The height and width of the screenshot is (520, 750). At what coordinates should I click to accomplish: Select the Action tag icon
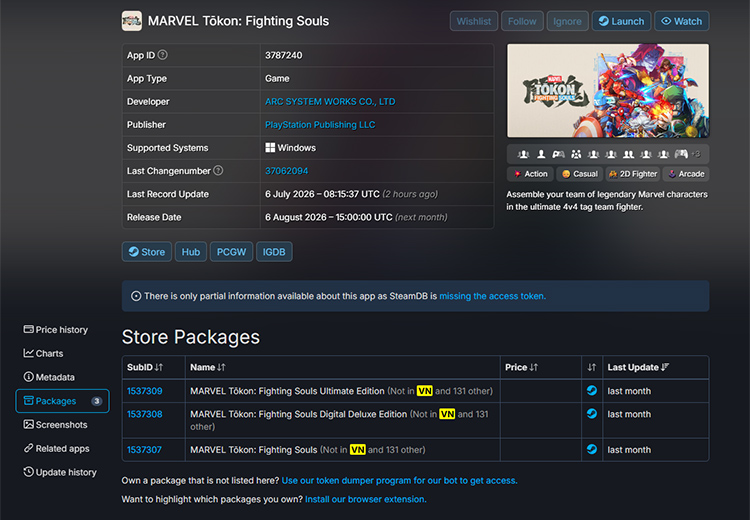click(518, 174)
